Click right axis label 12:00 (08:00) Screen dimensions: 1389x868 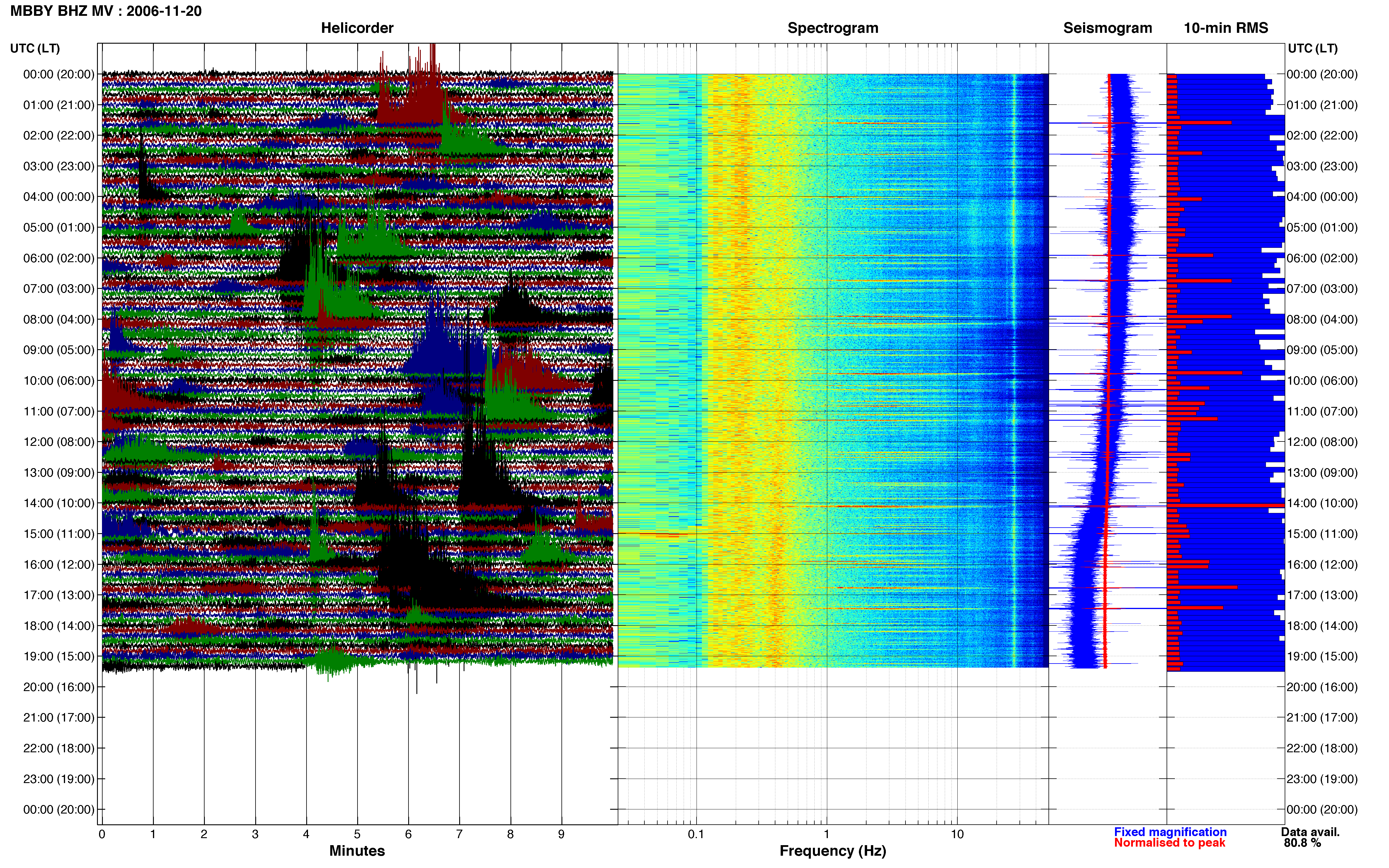(x=1322, y=442)
